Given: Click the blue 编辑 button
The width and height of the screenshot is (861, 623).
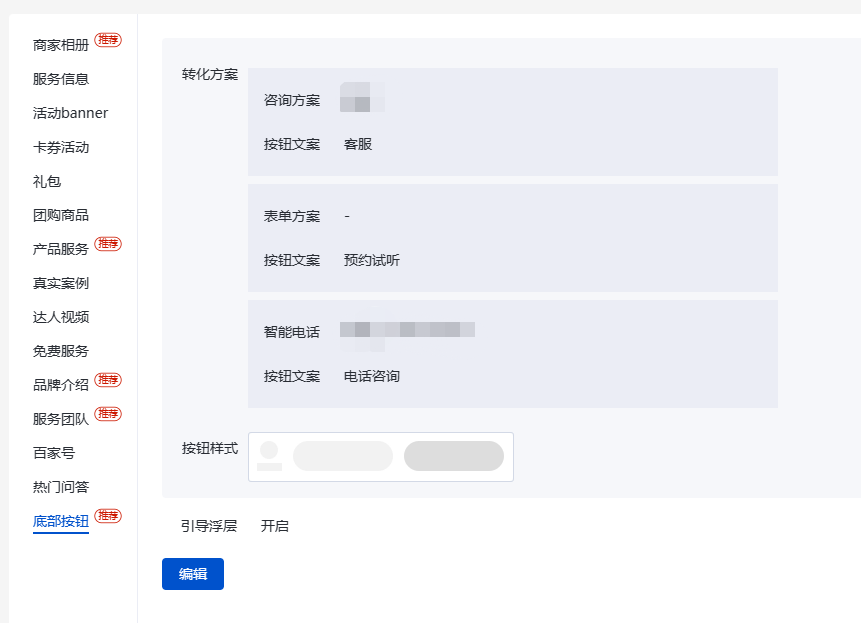Looking at the screenshot, I should (193, 574).
